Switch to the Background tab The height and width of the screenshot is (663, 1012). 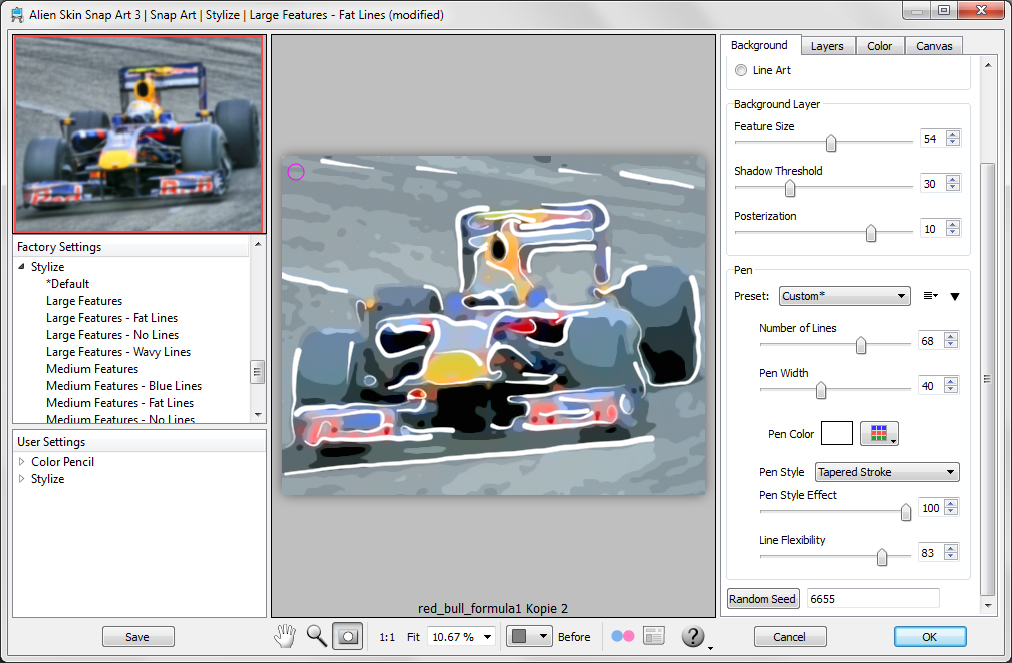pos(760,45)
